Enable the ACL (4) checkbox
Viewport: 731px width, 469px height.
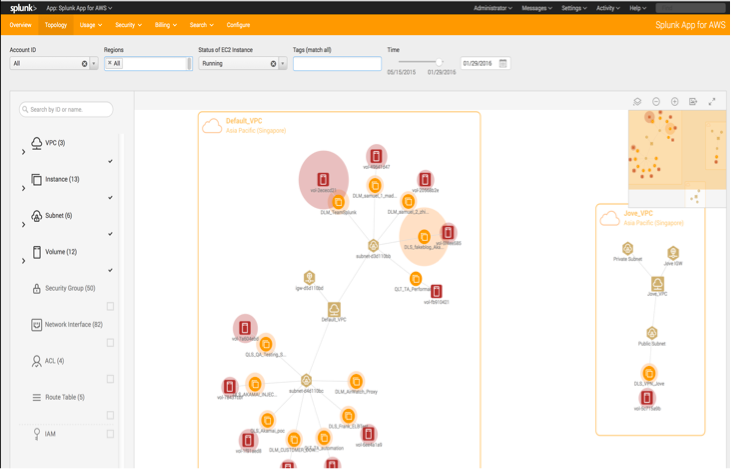[x=110, y=379]
